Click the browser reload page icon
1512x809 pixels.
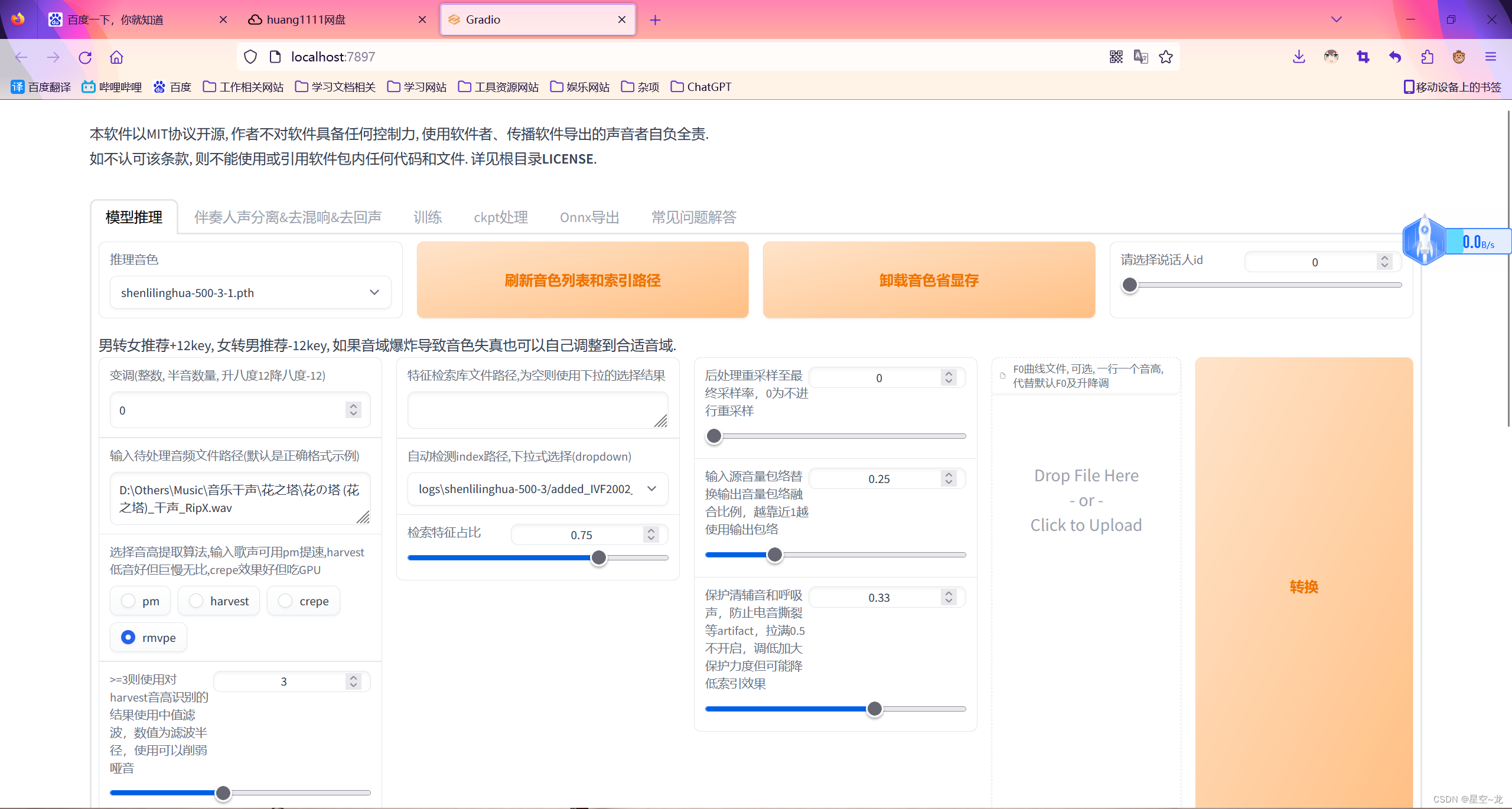85,57
